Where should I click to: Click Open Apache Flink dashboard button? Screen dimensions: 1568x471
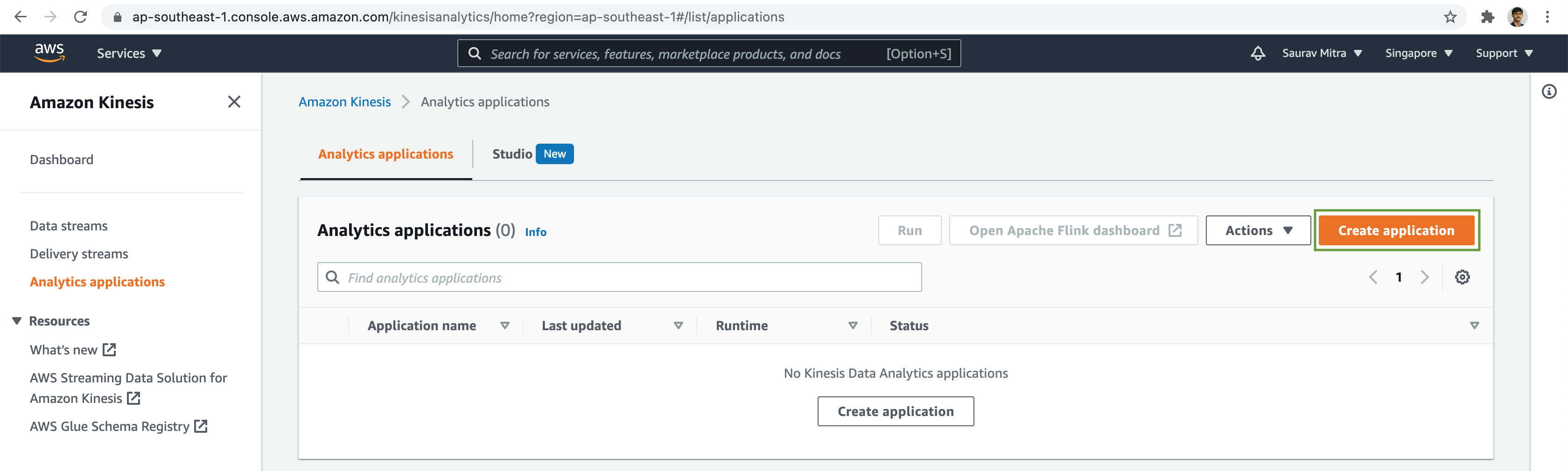coord(1074,231)
